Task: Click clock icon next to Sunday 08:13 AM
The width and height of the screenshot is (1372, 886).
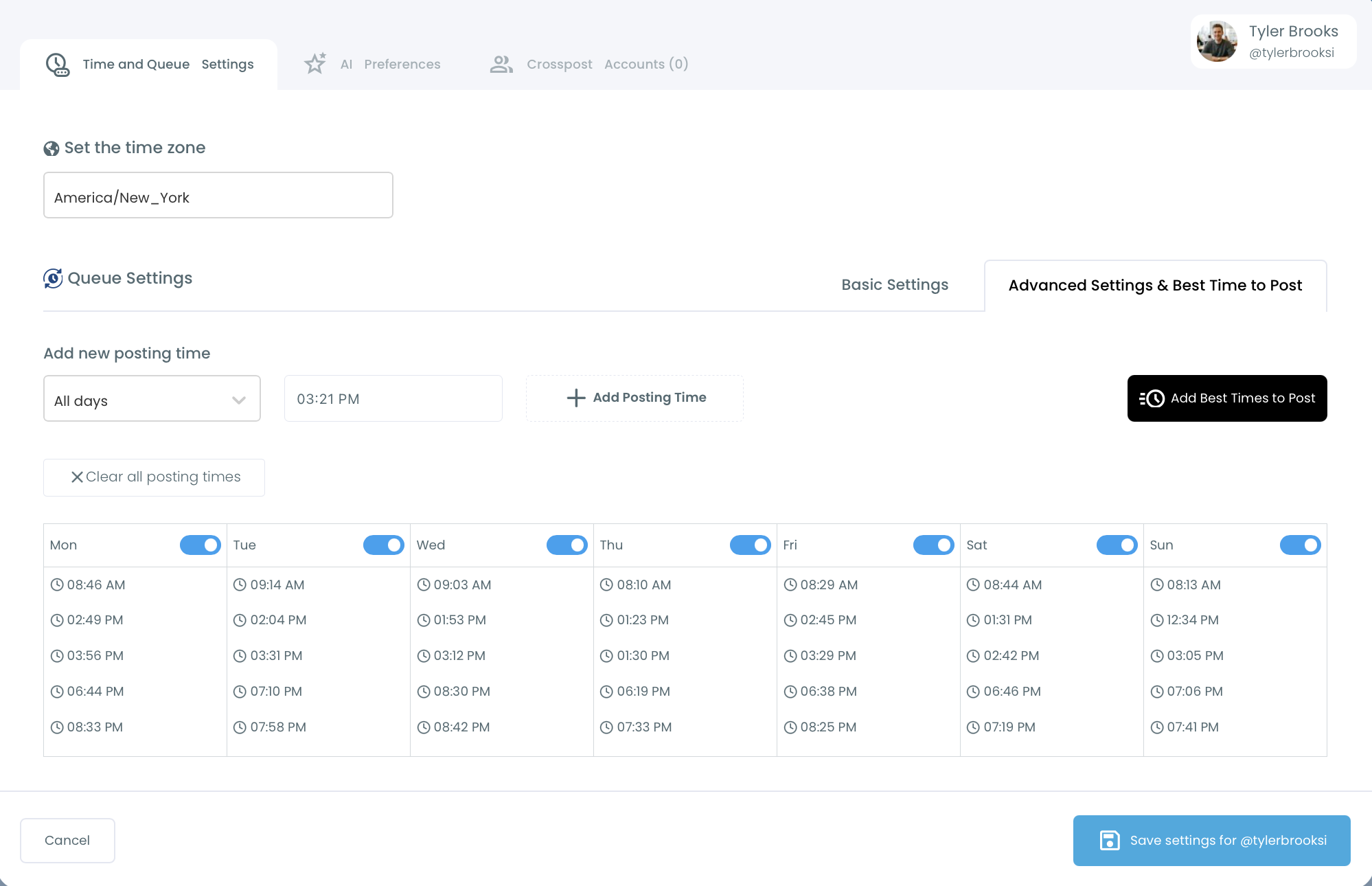Action: (x=1157, y=585)
